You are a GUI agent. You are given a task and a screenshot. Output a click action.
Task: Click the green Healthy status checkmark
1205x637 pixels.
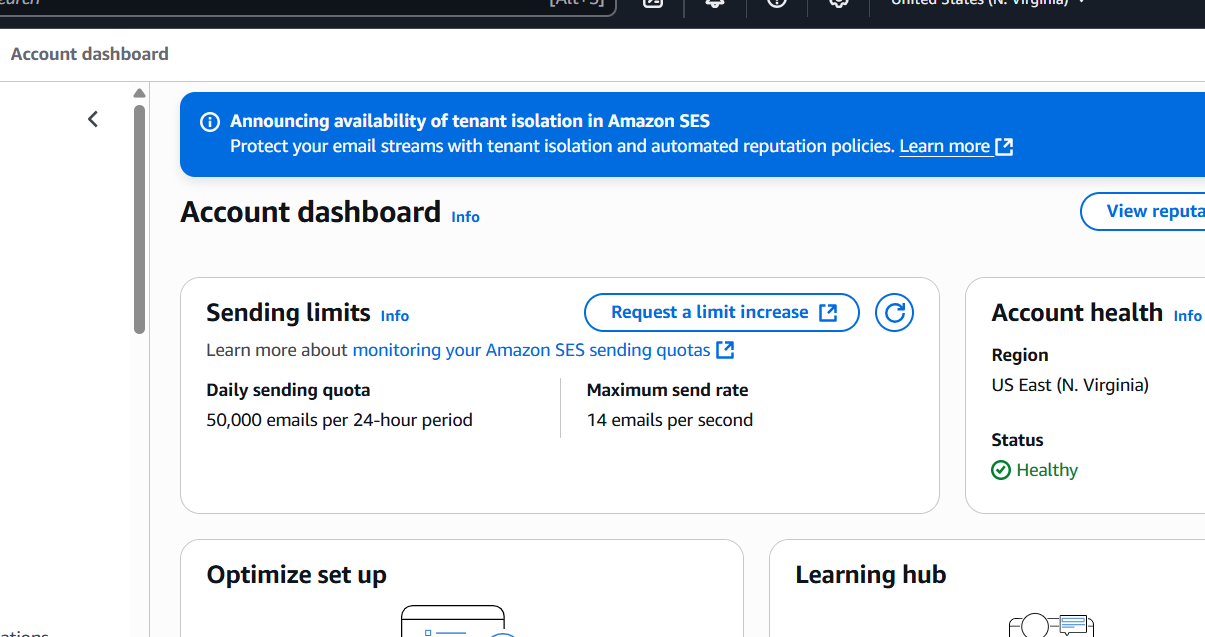(x=1001, y=470)
